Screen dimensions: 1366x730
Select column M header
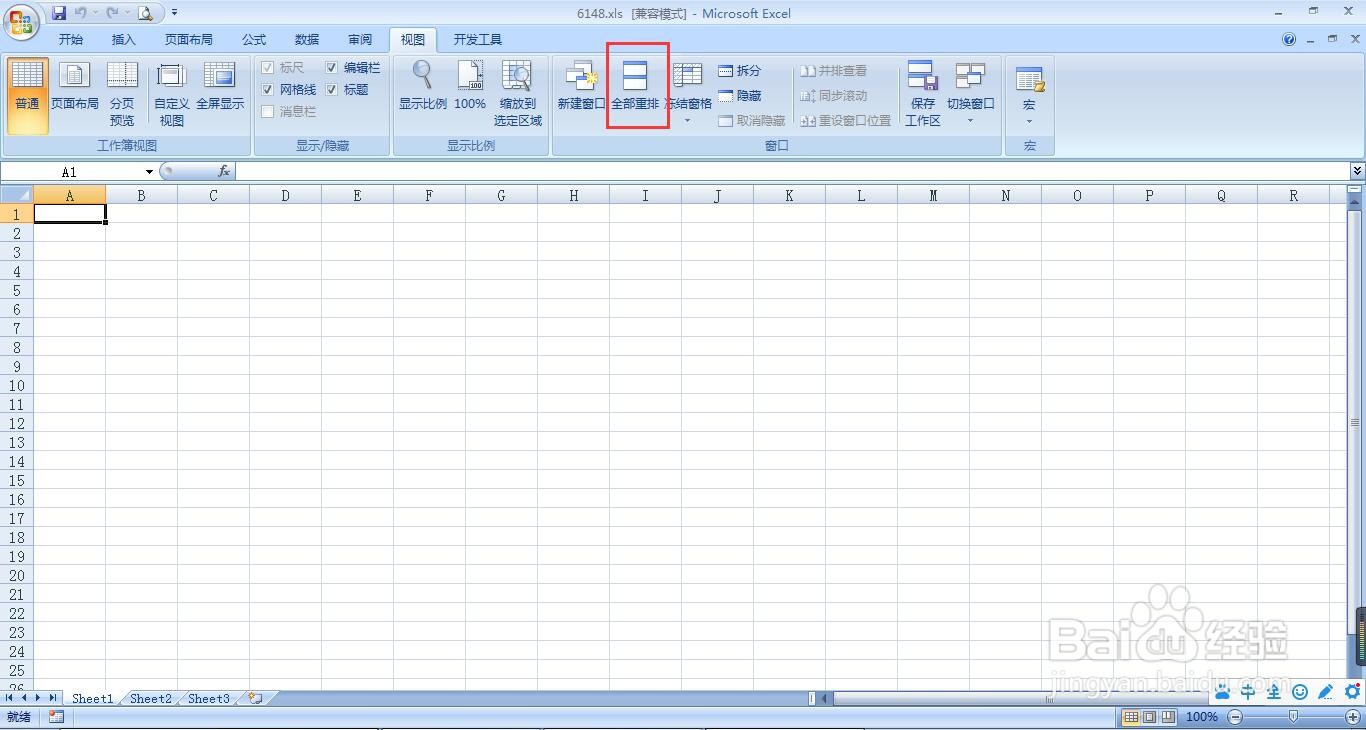tap(933, 195)
